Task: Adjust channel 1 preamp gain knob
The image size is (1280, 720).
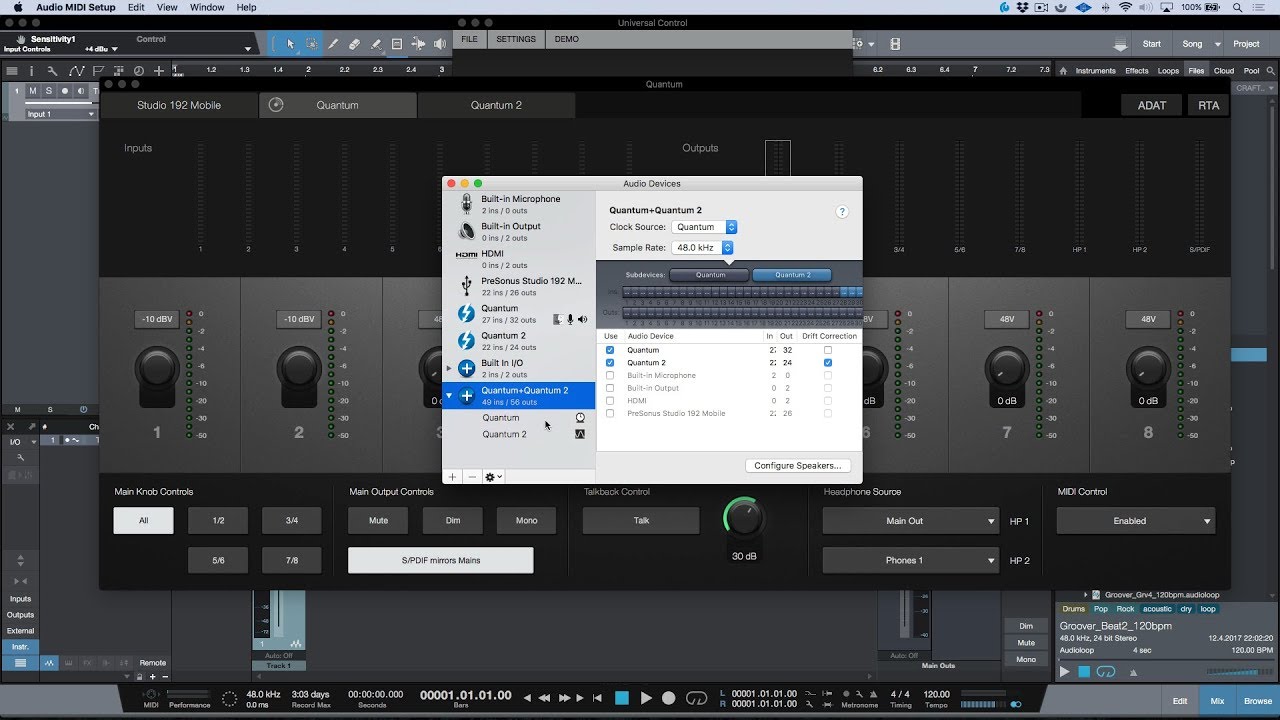Action: pos(157,369)
